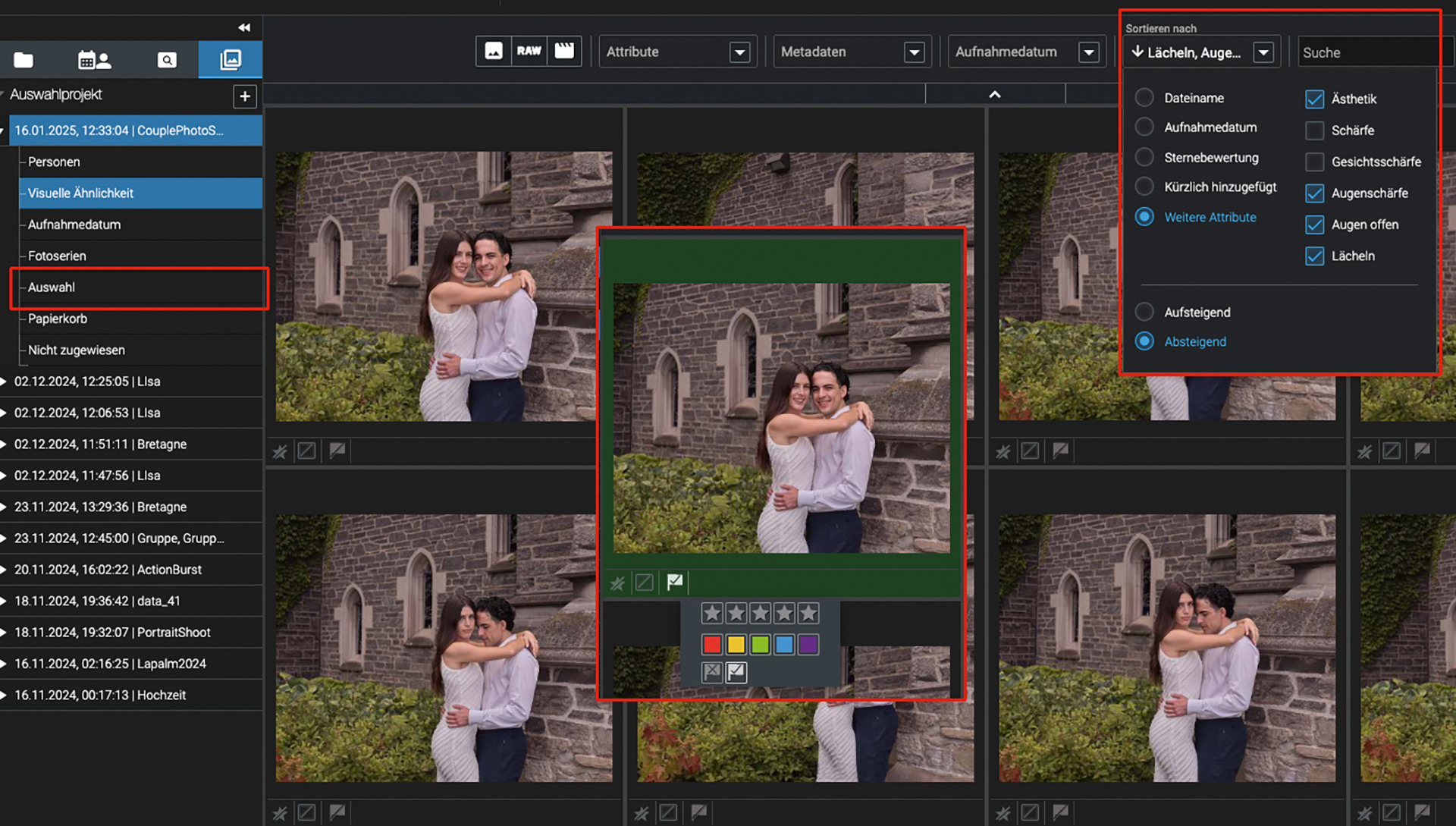Add a new Auswahlprojekt

pyautogui.click(x=244, y=96)
